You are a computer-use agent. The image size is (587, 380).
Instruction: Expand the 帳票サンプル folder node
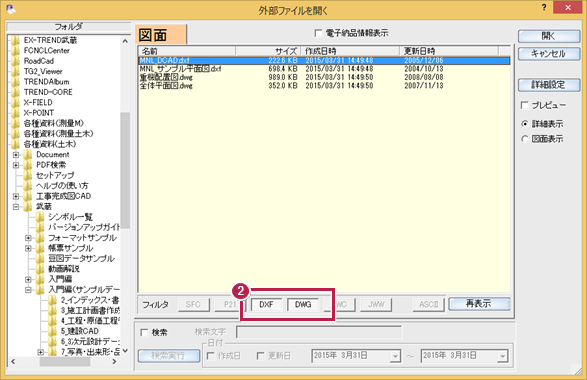[x=28, y=248]
